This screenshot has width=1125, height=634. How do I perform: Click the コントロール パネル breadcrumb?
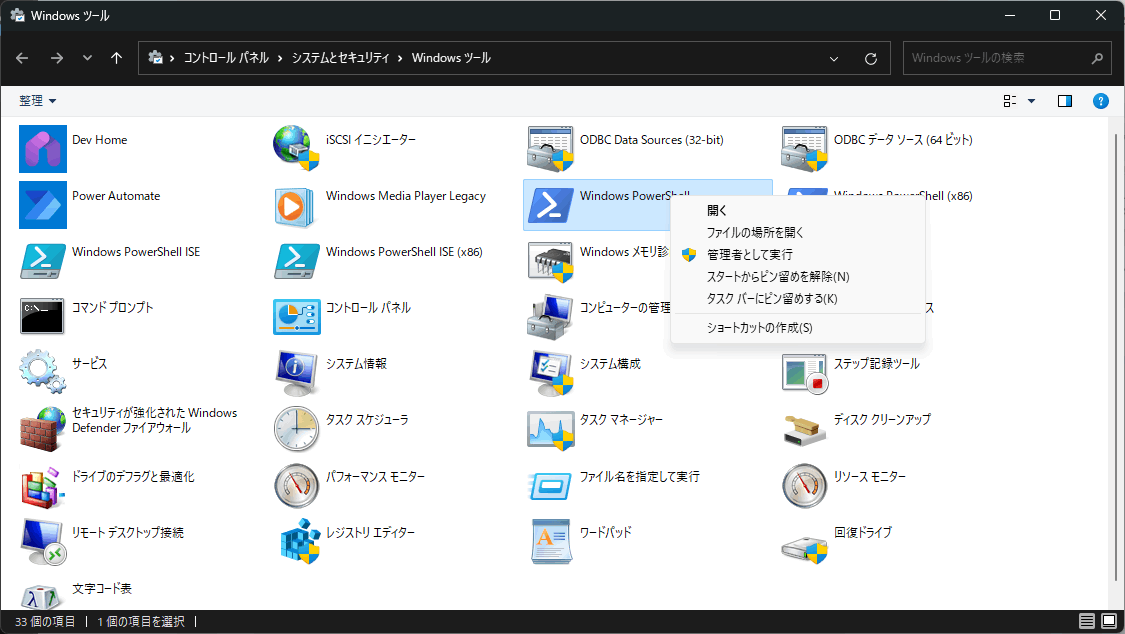[x=226, y=58]
